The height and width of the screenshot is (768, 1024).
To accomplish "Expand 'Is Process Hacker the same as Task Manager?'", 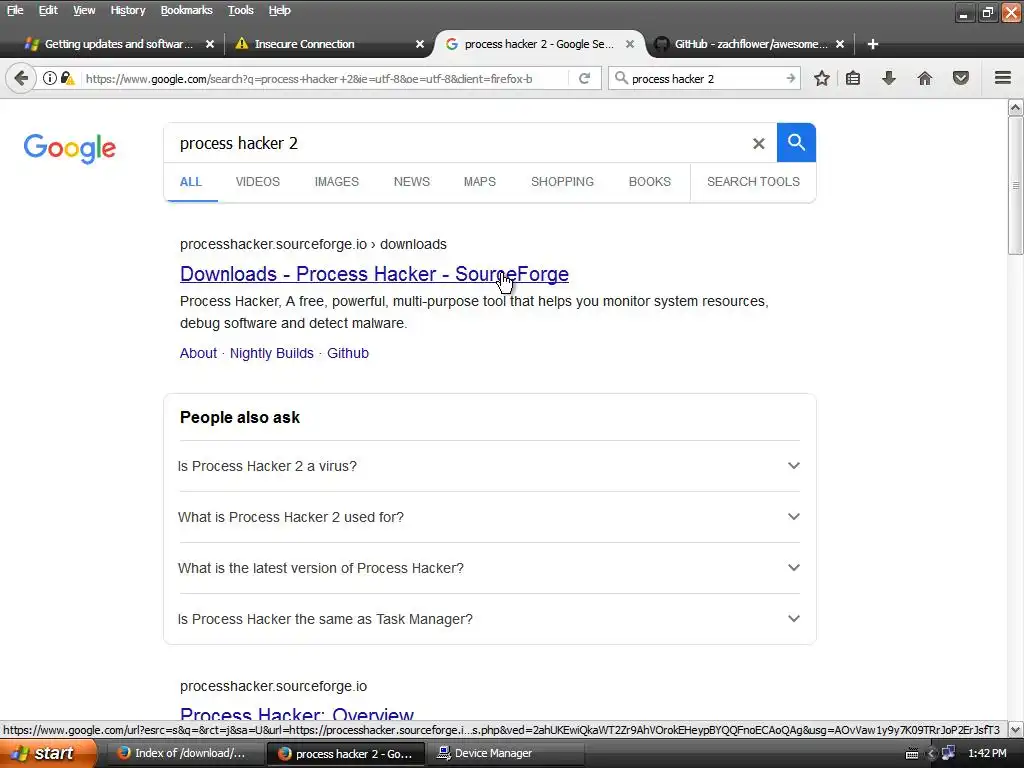I will pos(488,619).
